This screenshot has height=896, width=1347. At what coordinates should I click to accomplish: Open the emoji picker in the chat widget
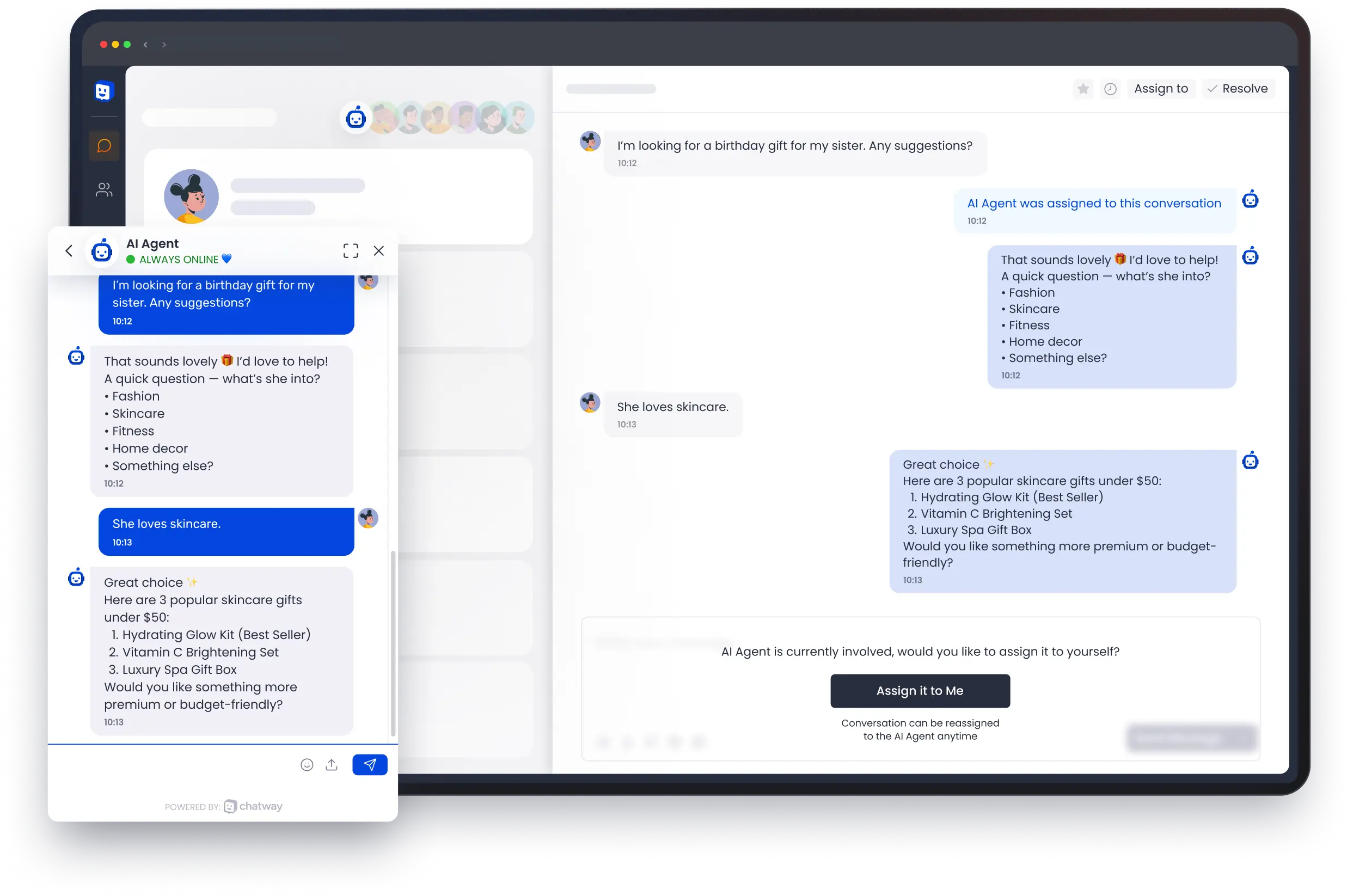pyautogui.click(x=307, y=765)
